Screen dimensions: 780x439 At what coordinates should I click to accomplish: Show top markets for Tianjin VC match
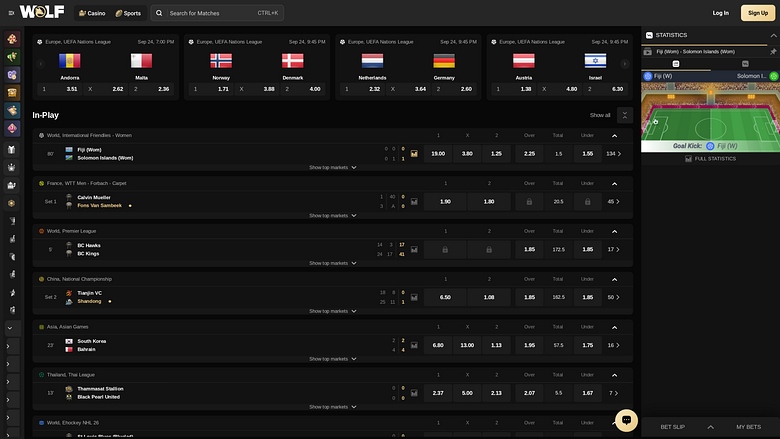[333, 311]
